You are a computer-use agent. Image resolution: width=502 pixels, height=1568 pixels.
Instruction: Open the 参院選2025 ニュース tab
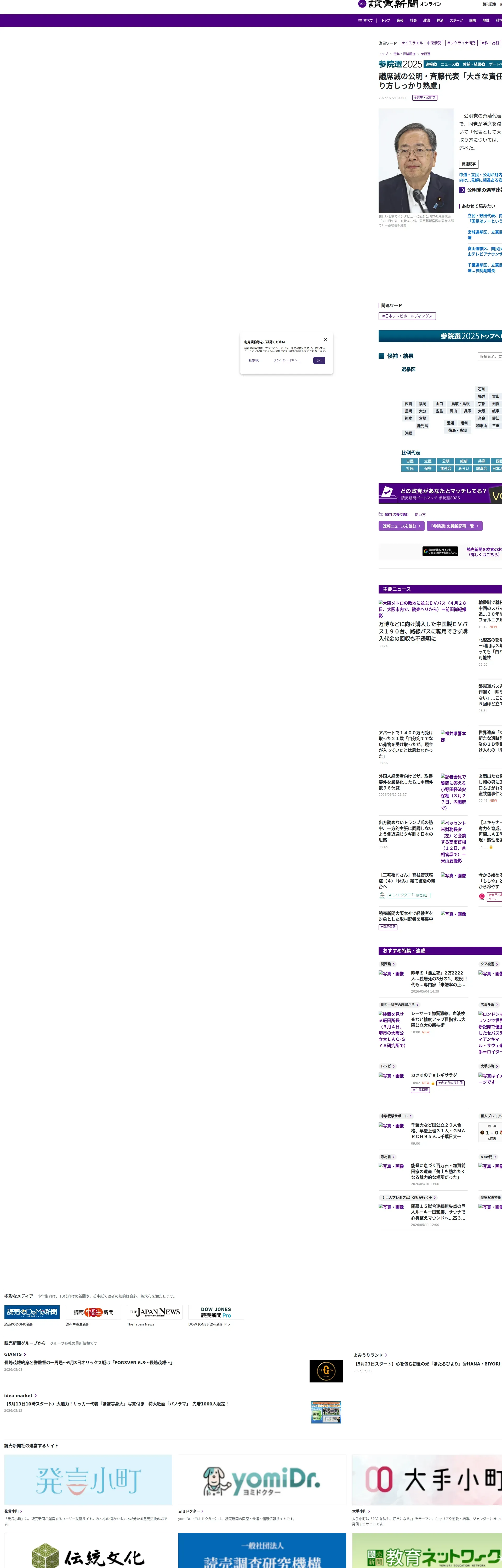450,65
